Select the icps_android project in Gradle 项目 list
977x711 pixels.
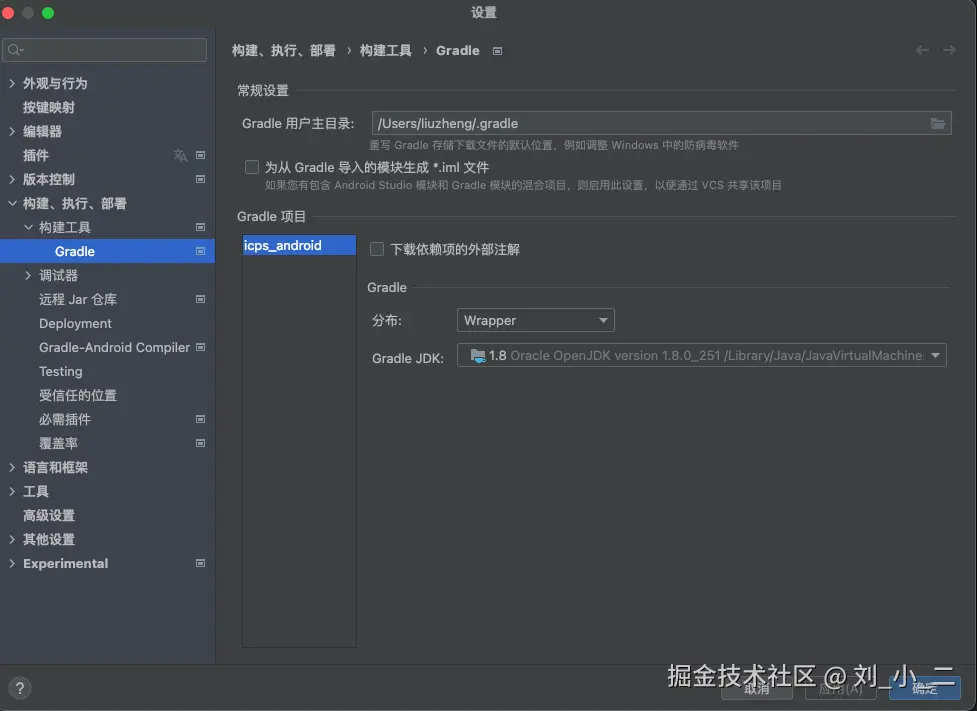click(298, 245)
